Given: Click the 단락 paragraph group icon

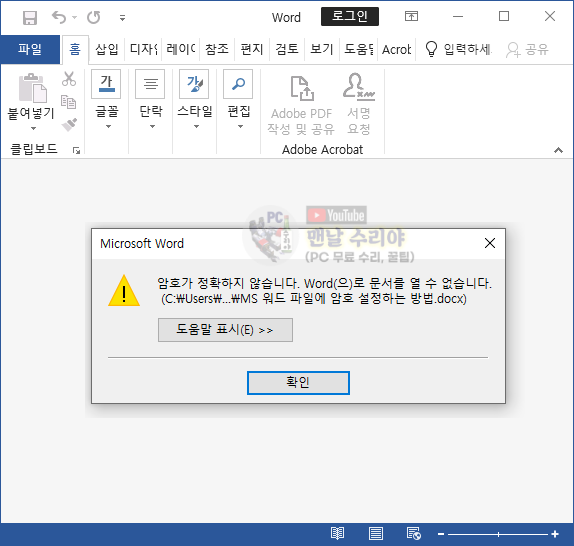Looking at the screenshot, I should pos(150,84).
